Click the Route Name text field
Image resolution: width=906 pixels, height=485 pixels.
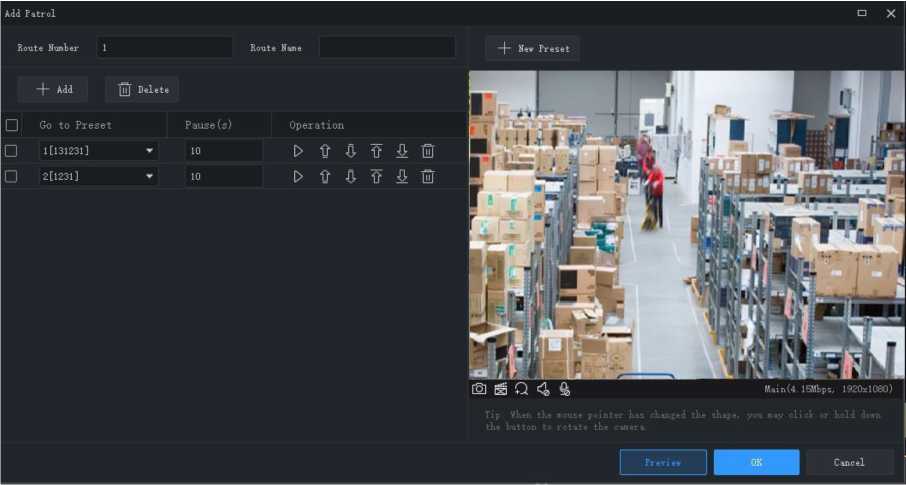[387, 48]
